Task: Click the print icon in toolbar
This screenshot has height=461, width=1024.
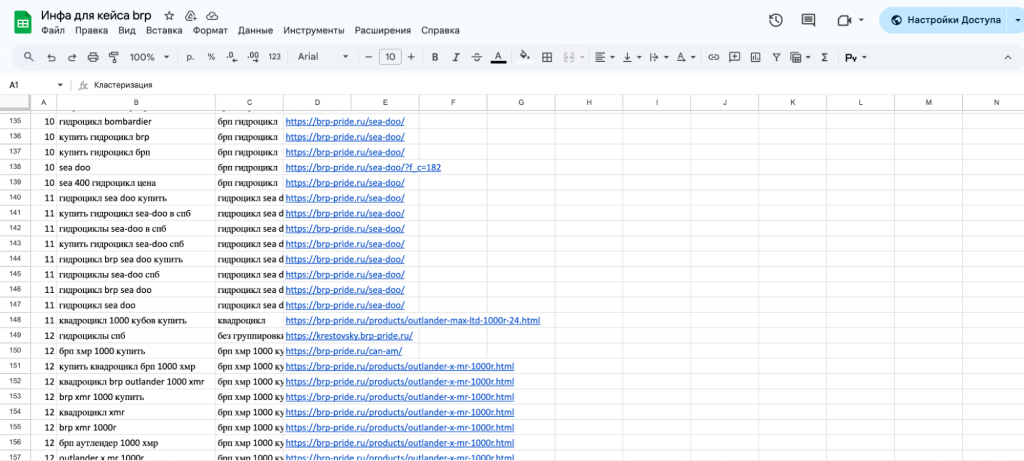Action: [93, 57]
